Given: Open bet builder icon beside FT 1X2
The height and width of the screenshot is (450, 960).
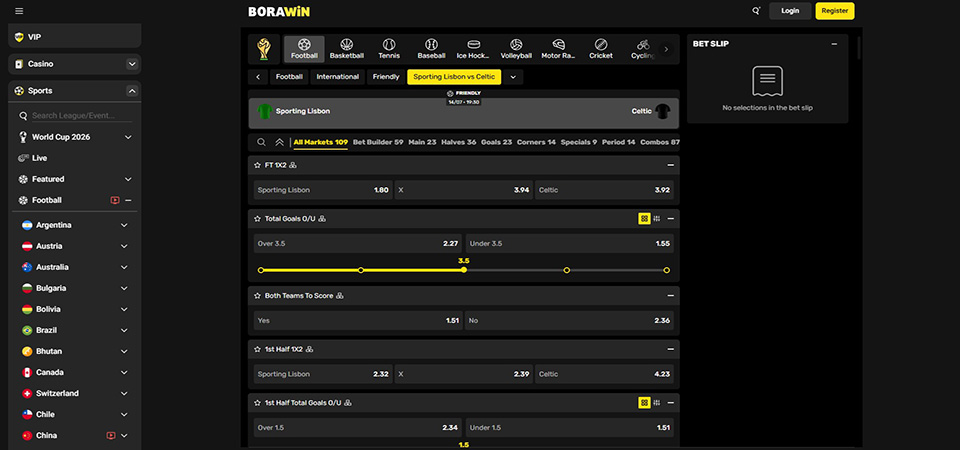Looking at the screenshot, I should (x=293, y=165).
